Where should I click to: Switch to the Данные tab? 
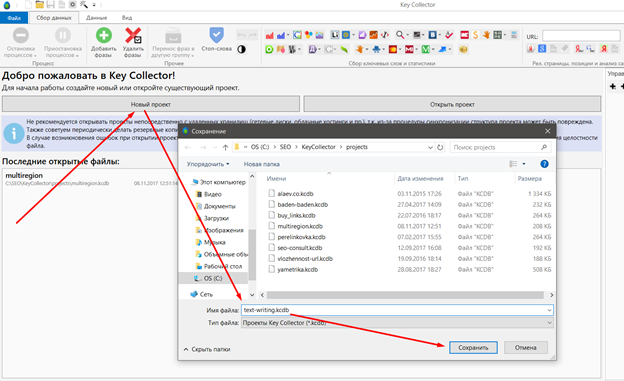pos(97,18)
